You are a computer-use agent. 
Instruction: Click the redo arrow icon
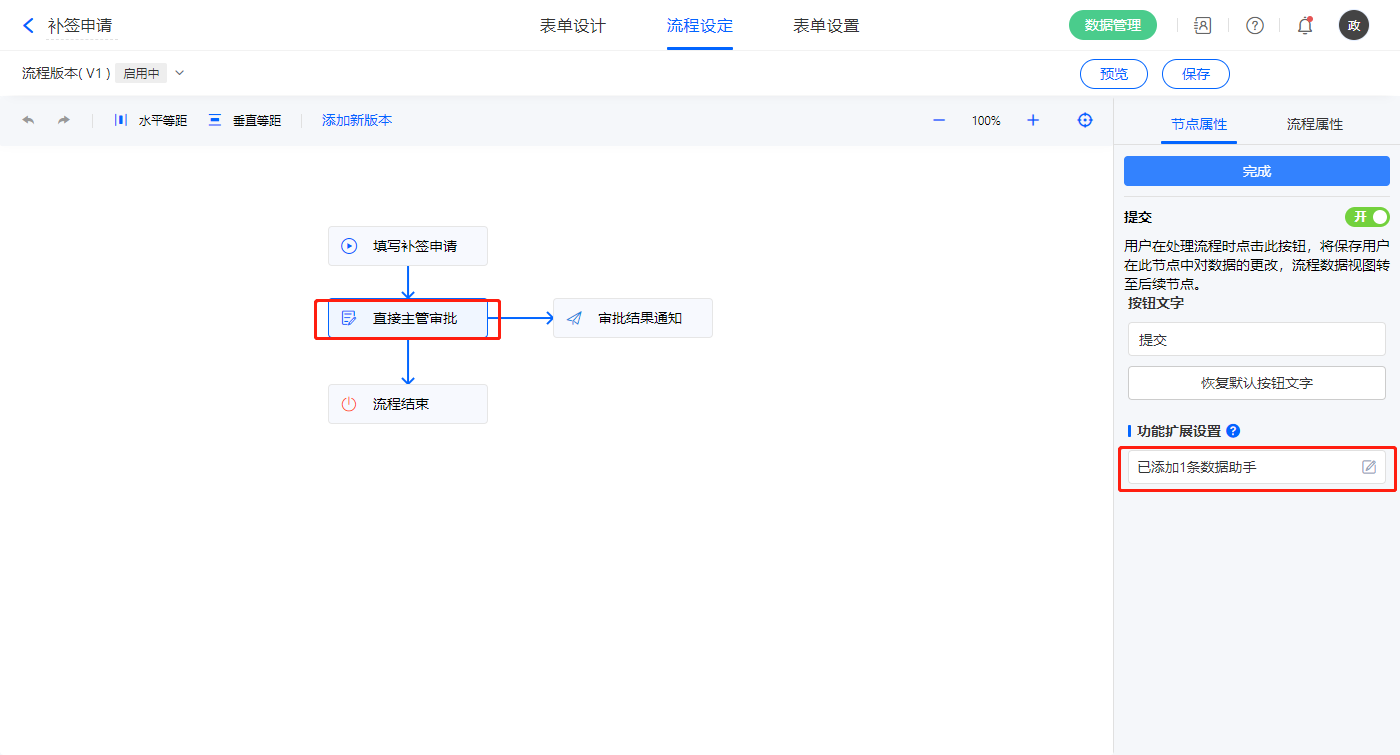[64, 120]
